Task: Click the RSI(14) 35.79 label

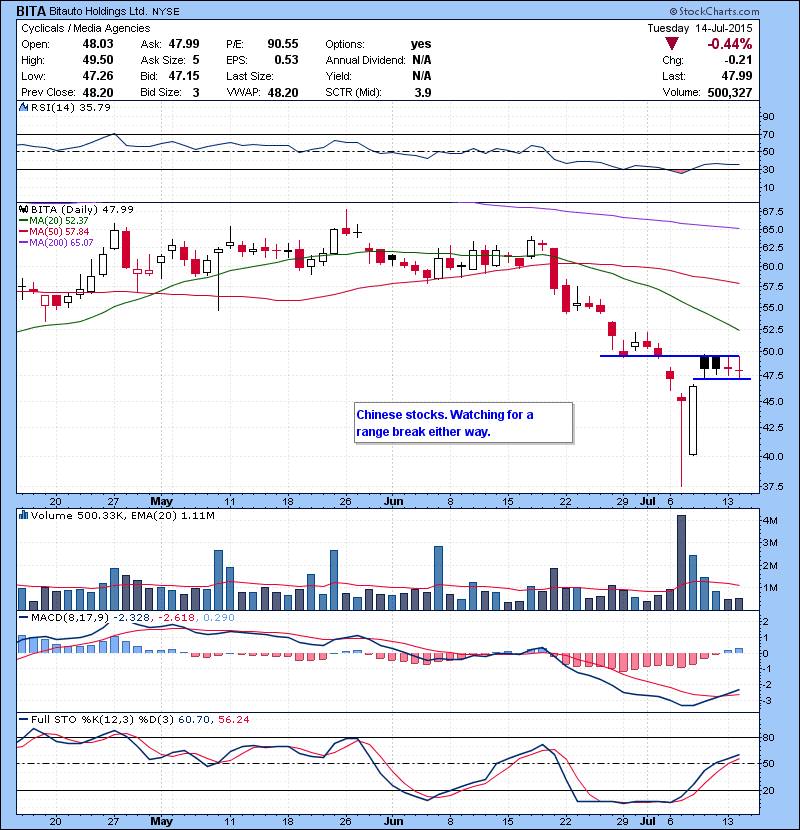Action: [x=70, y=107]
